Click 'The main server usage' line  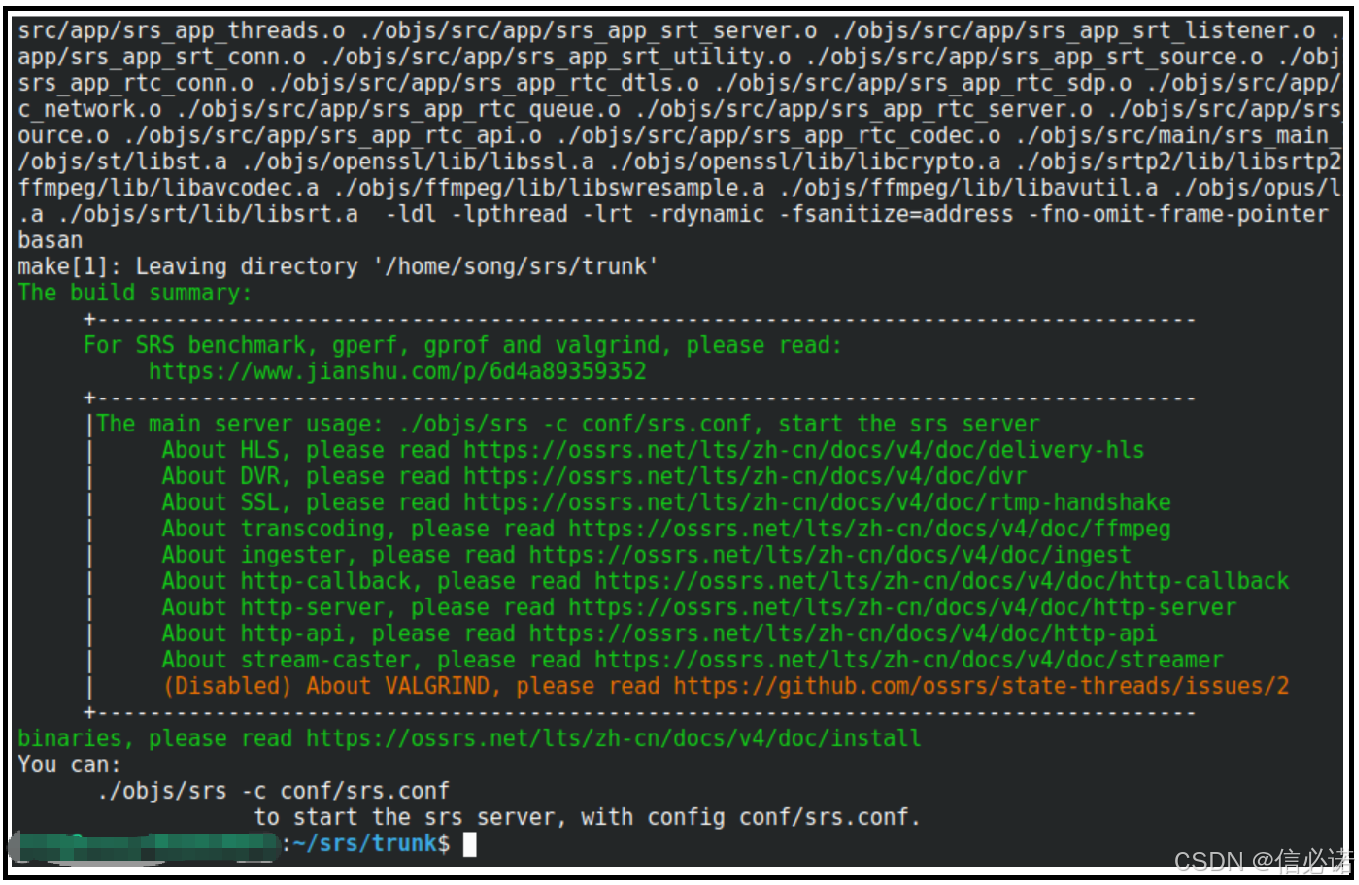click(x=568, y=424)
